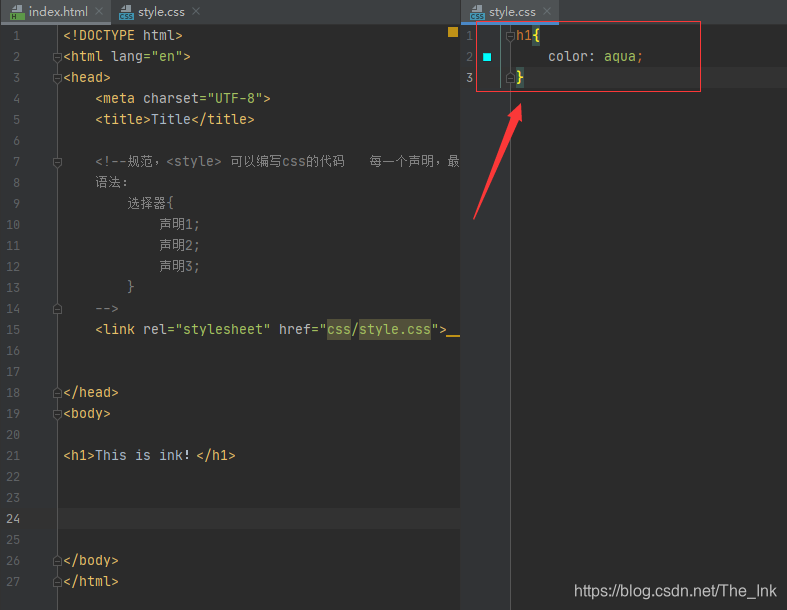The width and height of the screenshot is (787, 610).
Task: Click fold marker at </head> closing tag
Action: pos(57,393)
